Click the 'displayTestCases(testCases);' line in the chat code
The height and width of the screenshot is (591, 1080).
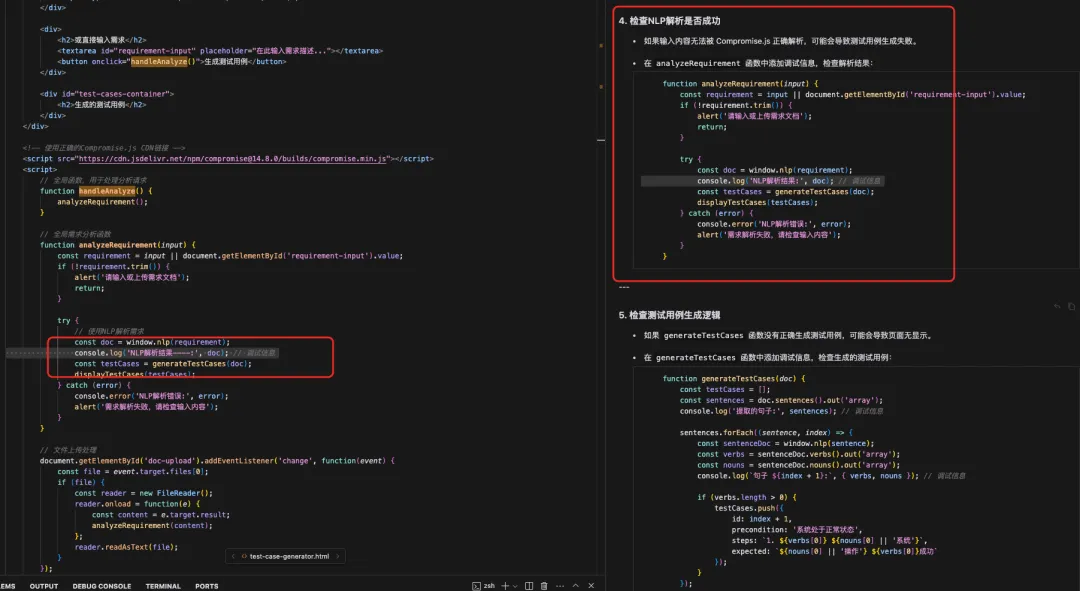757,203
